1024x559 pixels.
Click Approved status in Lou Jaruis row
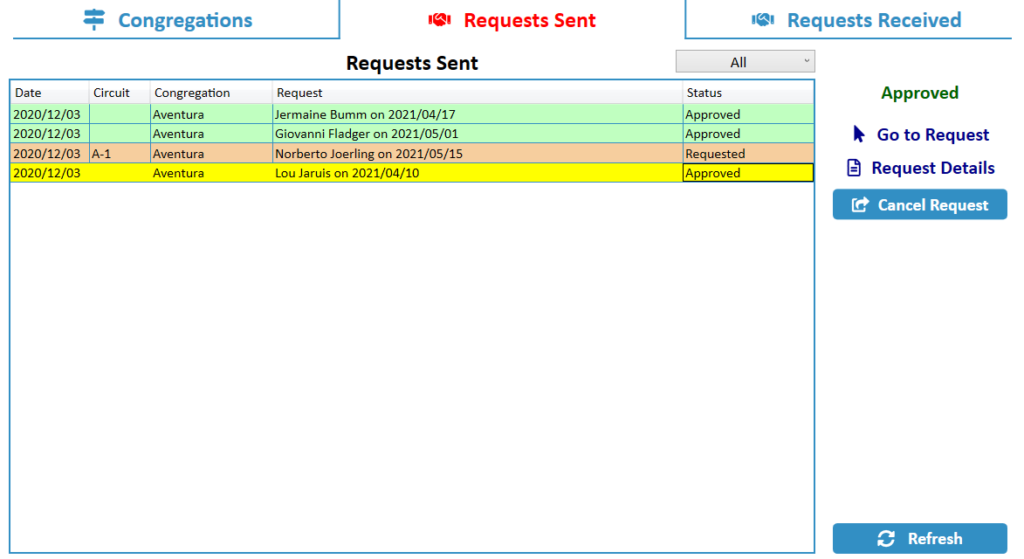coord(748,173)
